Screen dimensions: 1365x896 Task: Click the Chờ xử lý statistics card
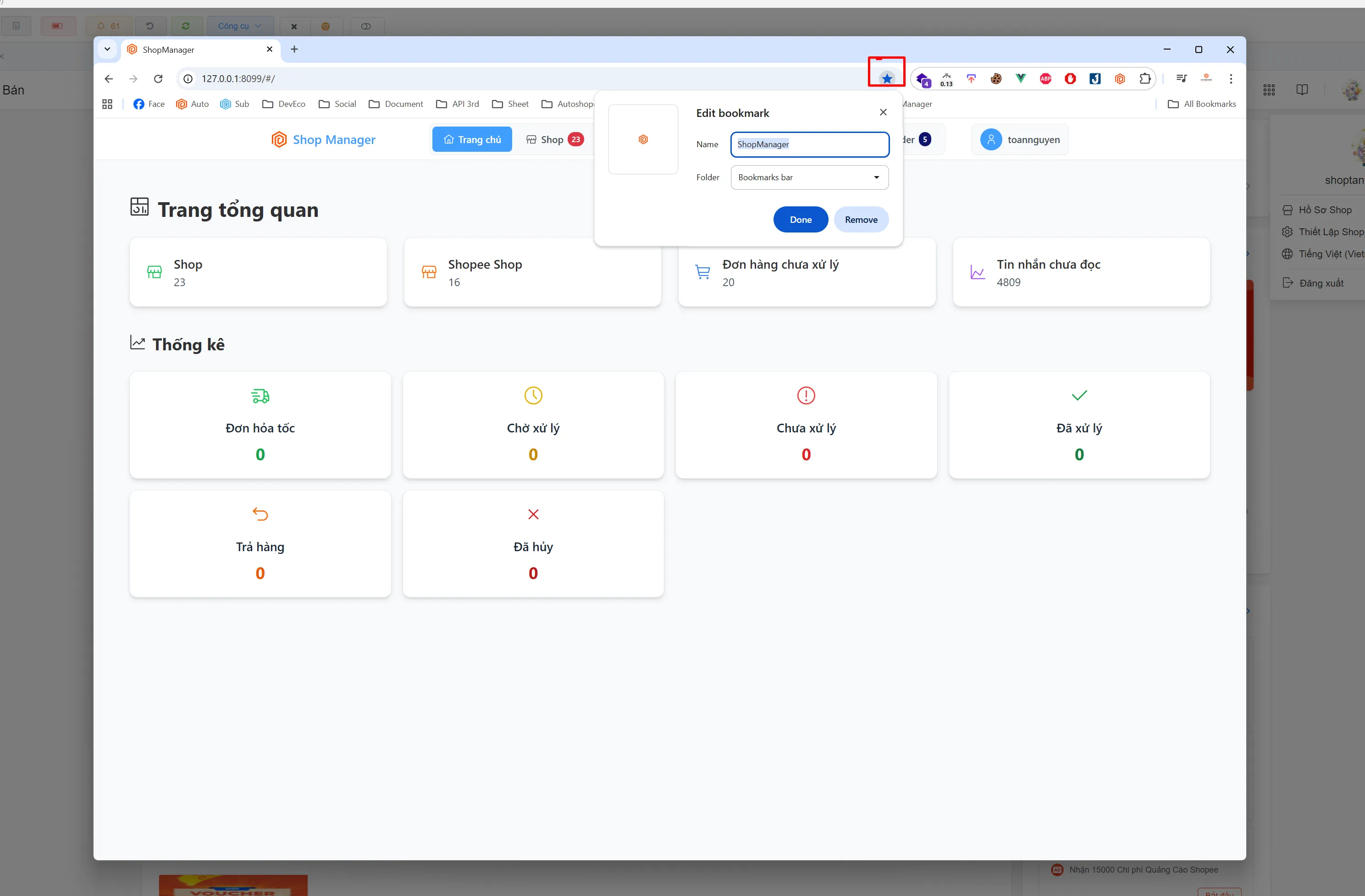click(x=533, y=425)
